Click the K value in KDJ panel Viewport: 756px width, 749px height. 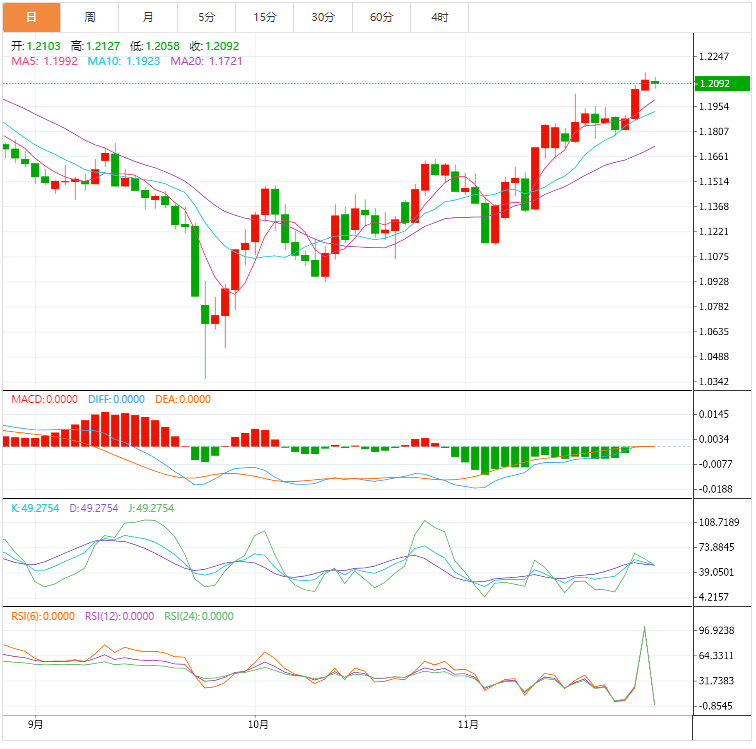pos(34,508)
